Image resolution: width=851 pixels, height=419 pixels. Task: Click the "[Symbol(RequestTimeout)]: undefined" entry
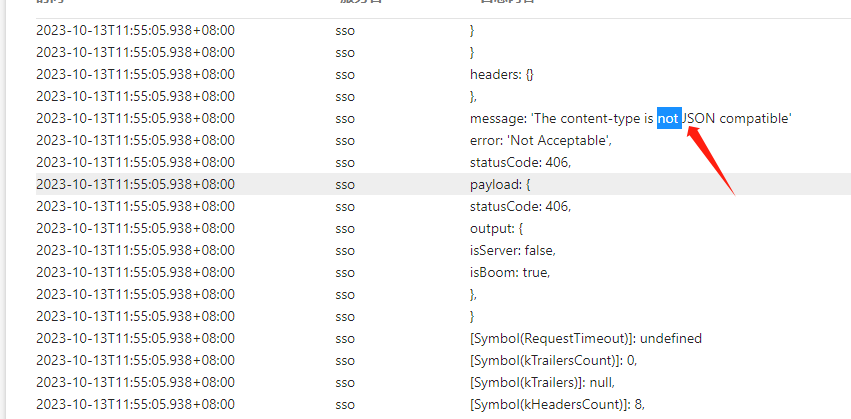click(x=585, y=339)
